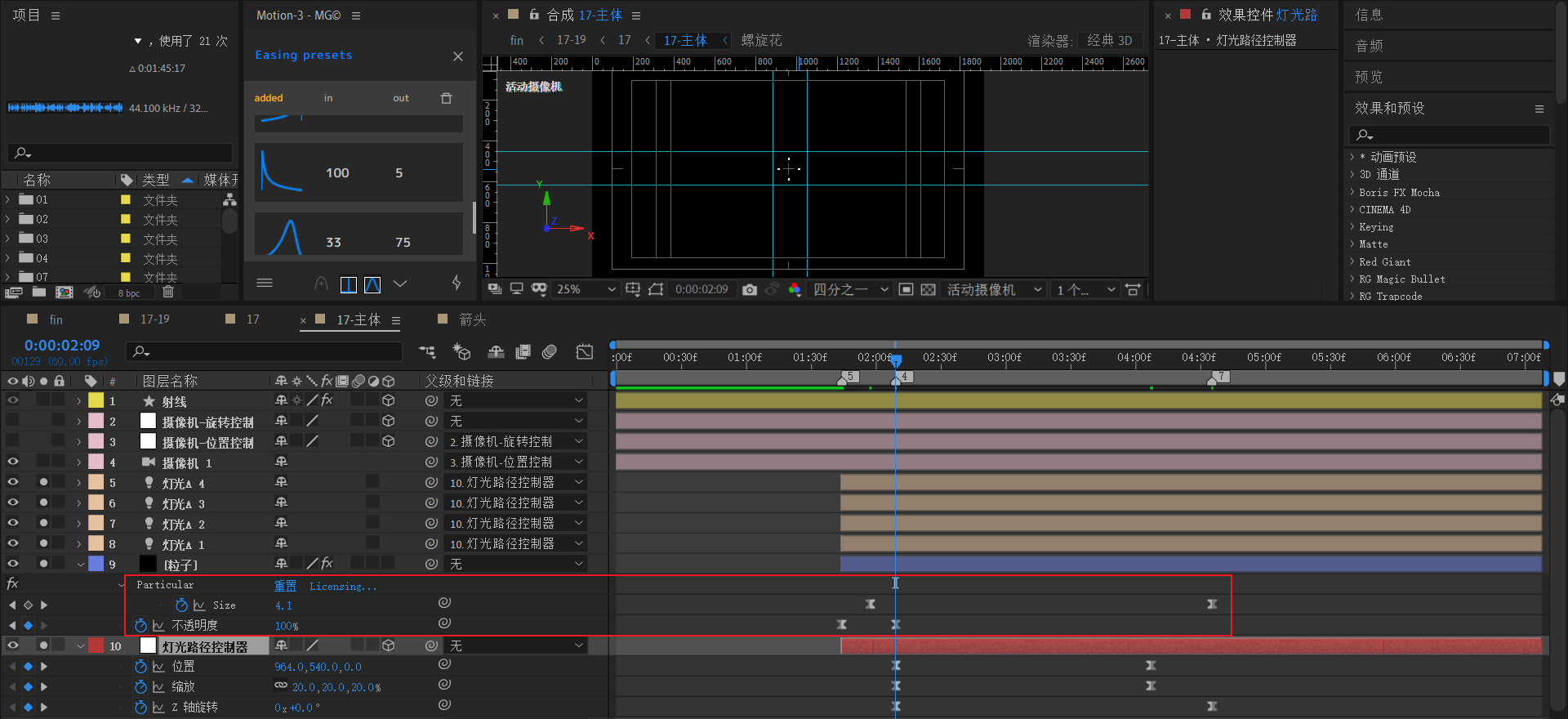Open the 信息 panel
Screen dimensions: 1568x719
[x=1370, y=15]
